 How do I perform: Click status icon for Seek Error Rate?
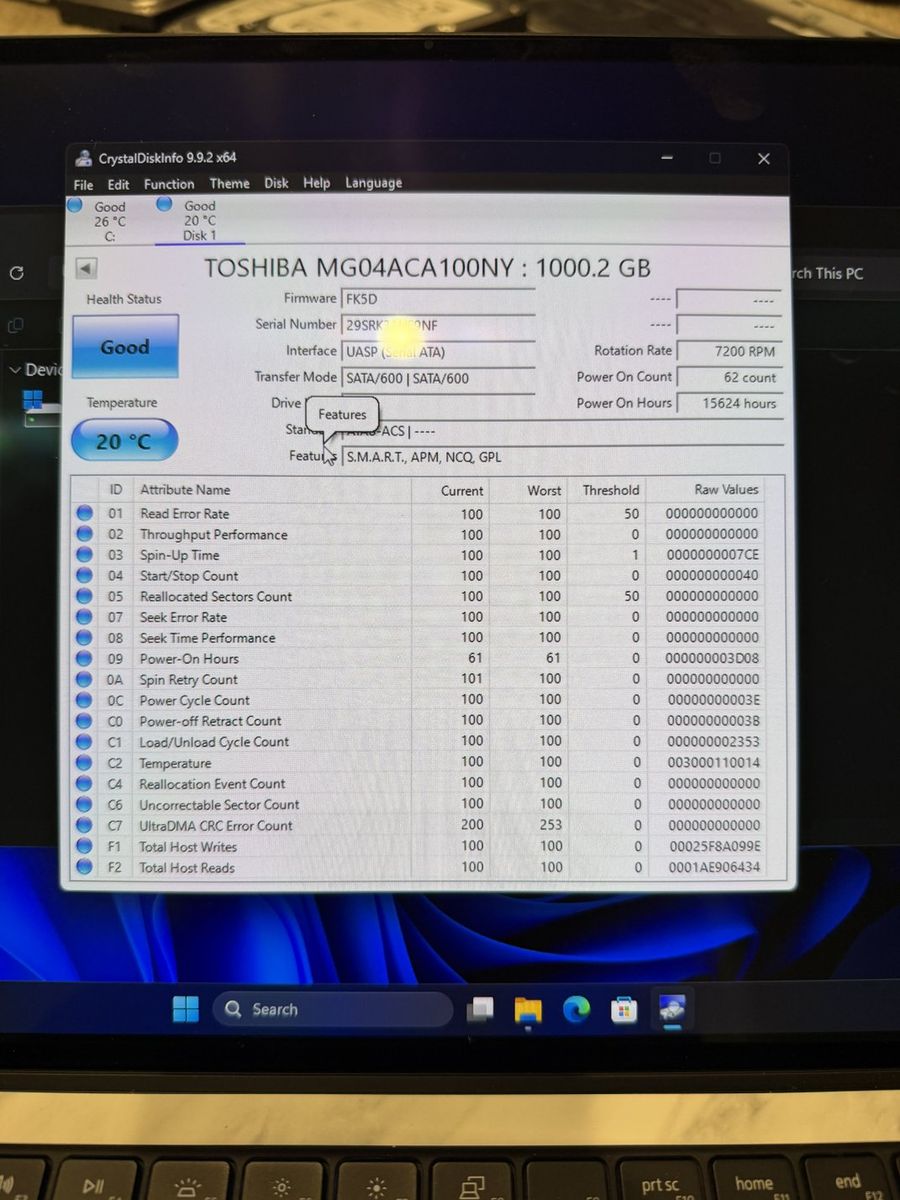point(85,617)
